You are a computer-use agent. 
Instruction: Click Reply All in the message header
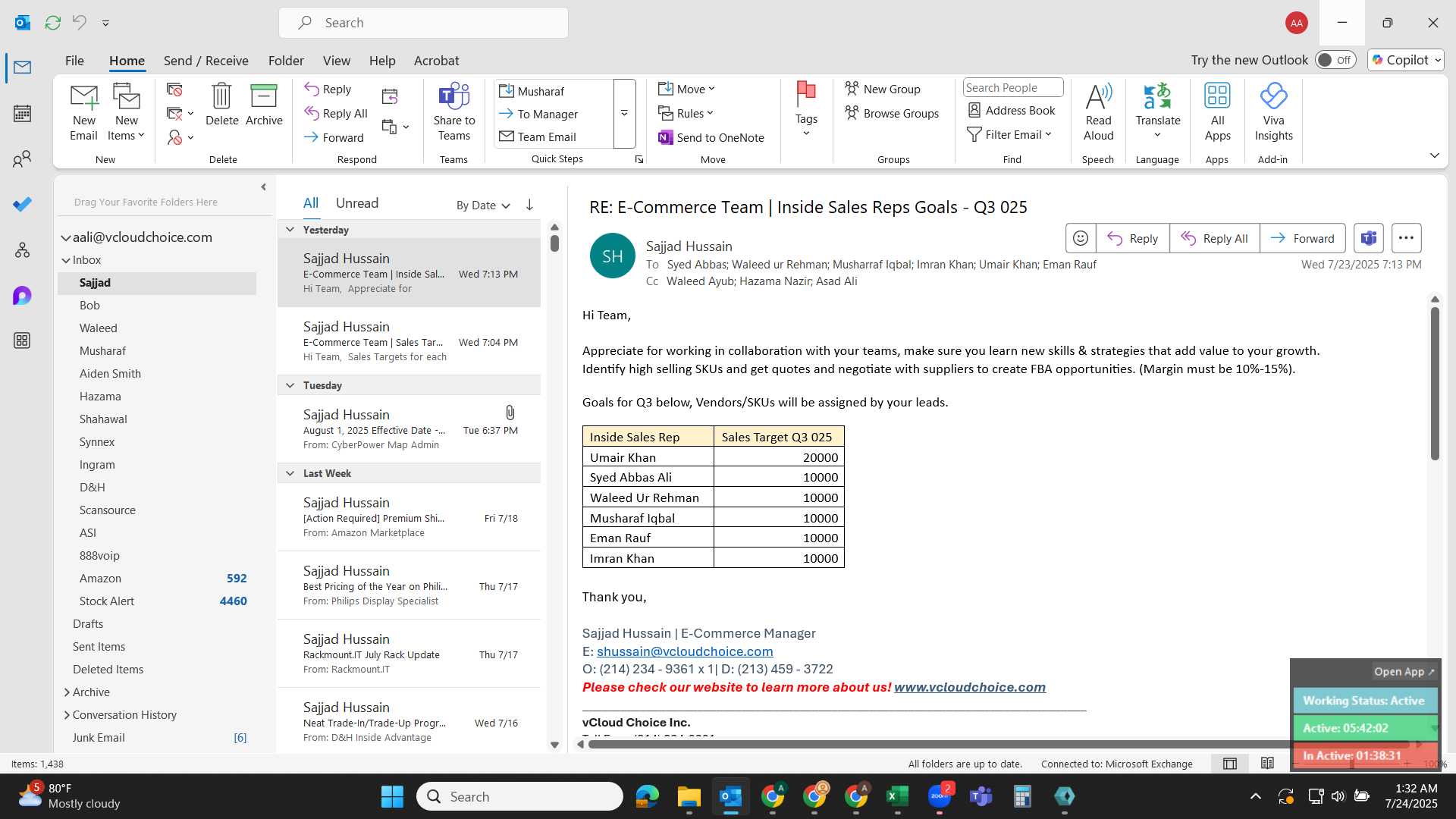[1214, 238]
